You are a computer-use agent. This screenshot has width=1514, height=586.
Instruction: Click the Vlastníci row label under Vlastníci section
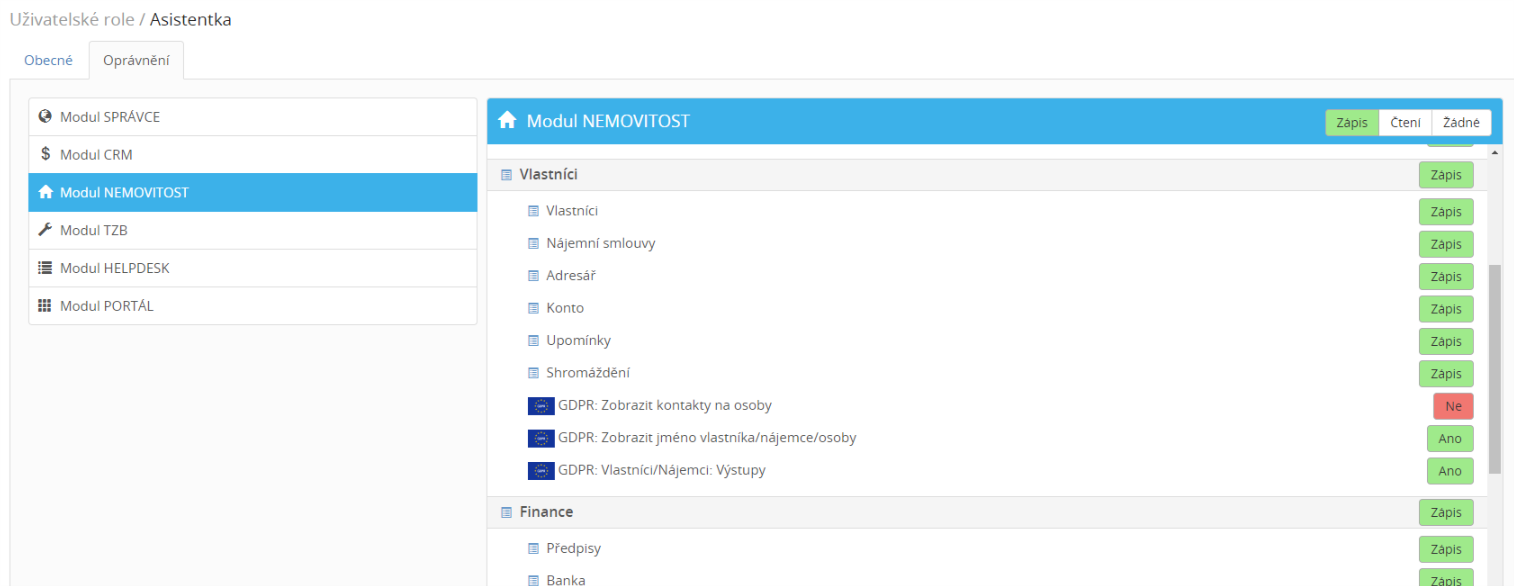coord(572,211)
